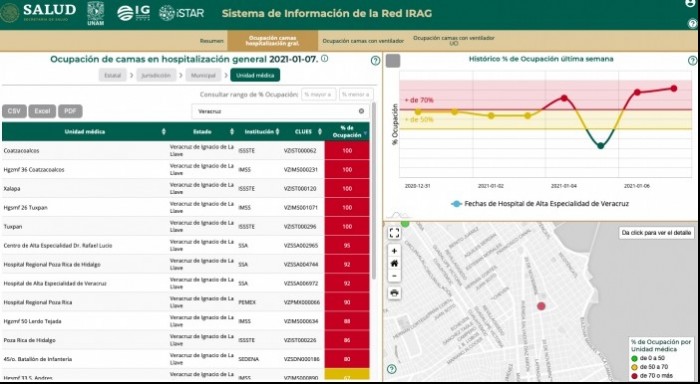Image resolution: width=700 pixels, height=384 pixels.
Task: Switch to Estatal level
Action: [112, 75]
